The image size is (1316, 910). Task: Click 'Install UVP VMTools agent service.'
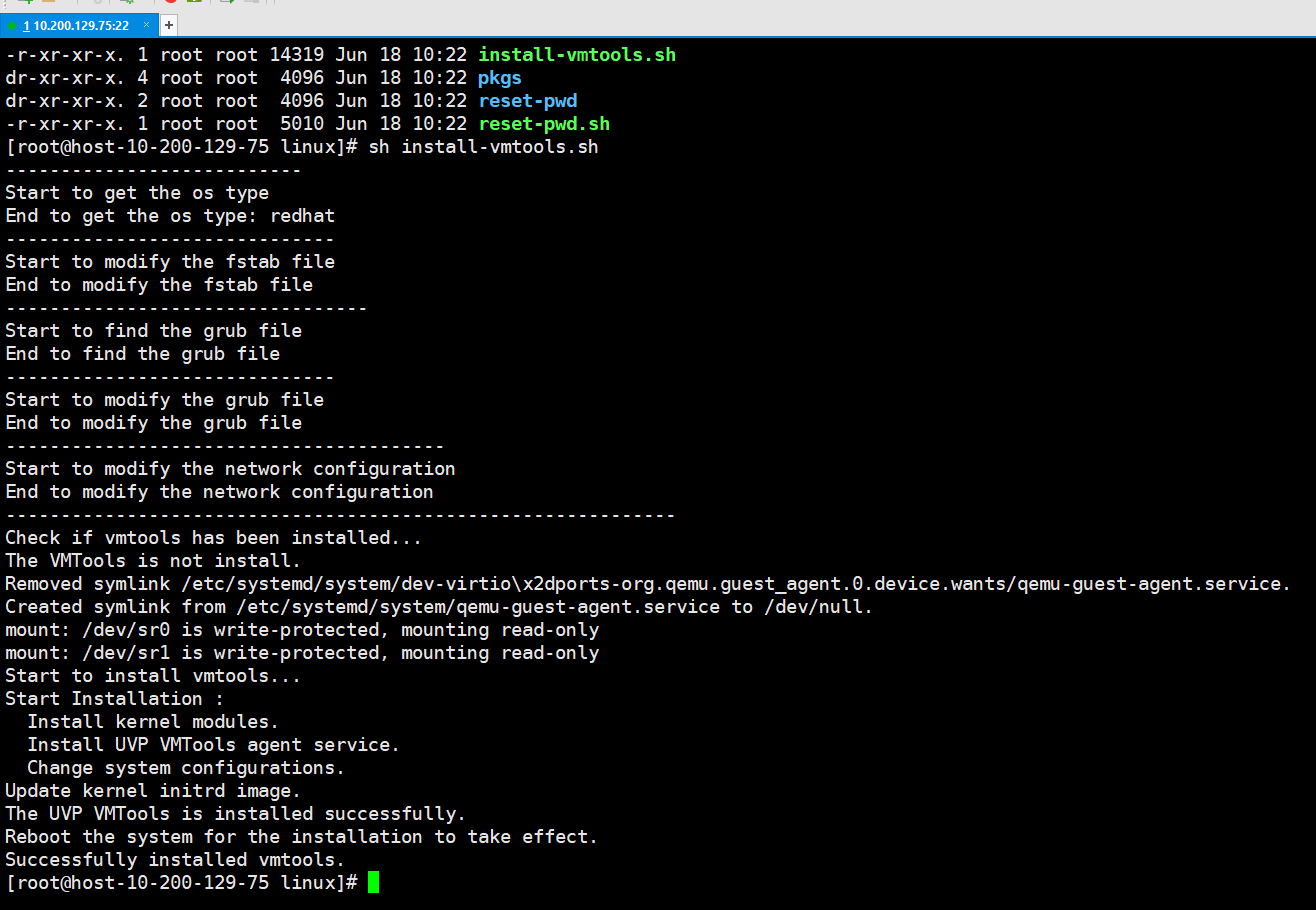point(213,745)
